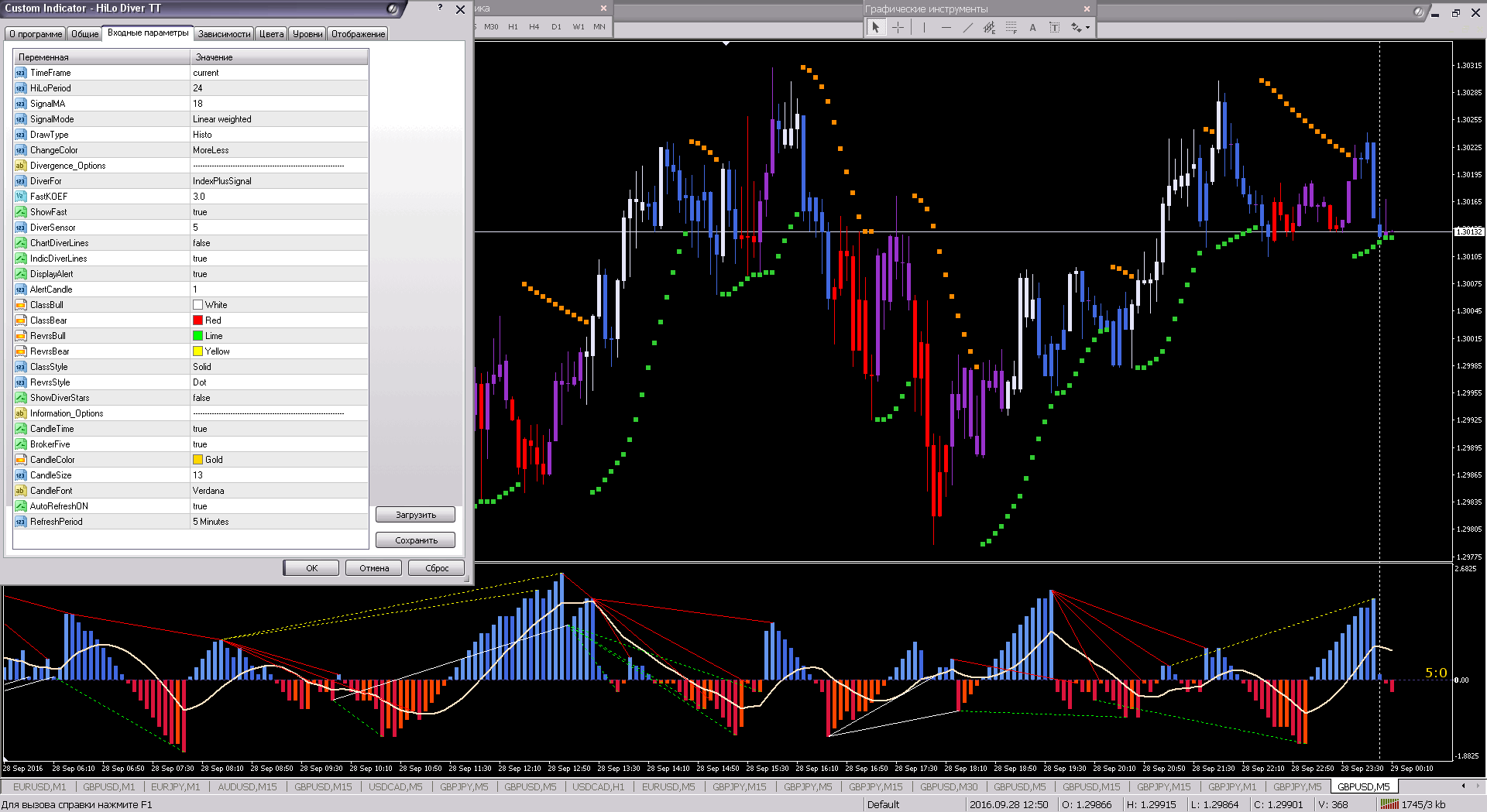Choose the Fibonacci retracement tool

1011,27
